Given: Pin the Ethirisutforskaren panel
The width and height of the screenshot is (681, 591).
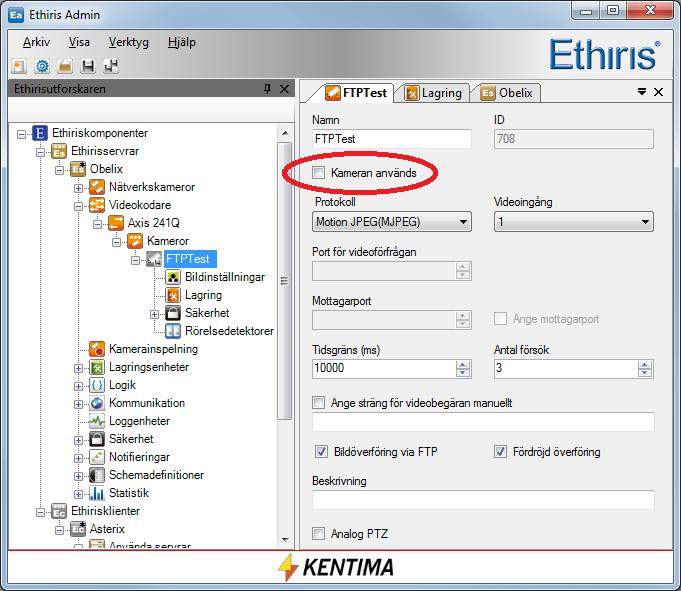Looking at the screenshot, I should (x=268, y=89).
